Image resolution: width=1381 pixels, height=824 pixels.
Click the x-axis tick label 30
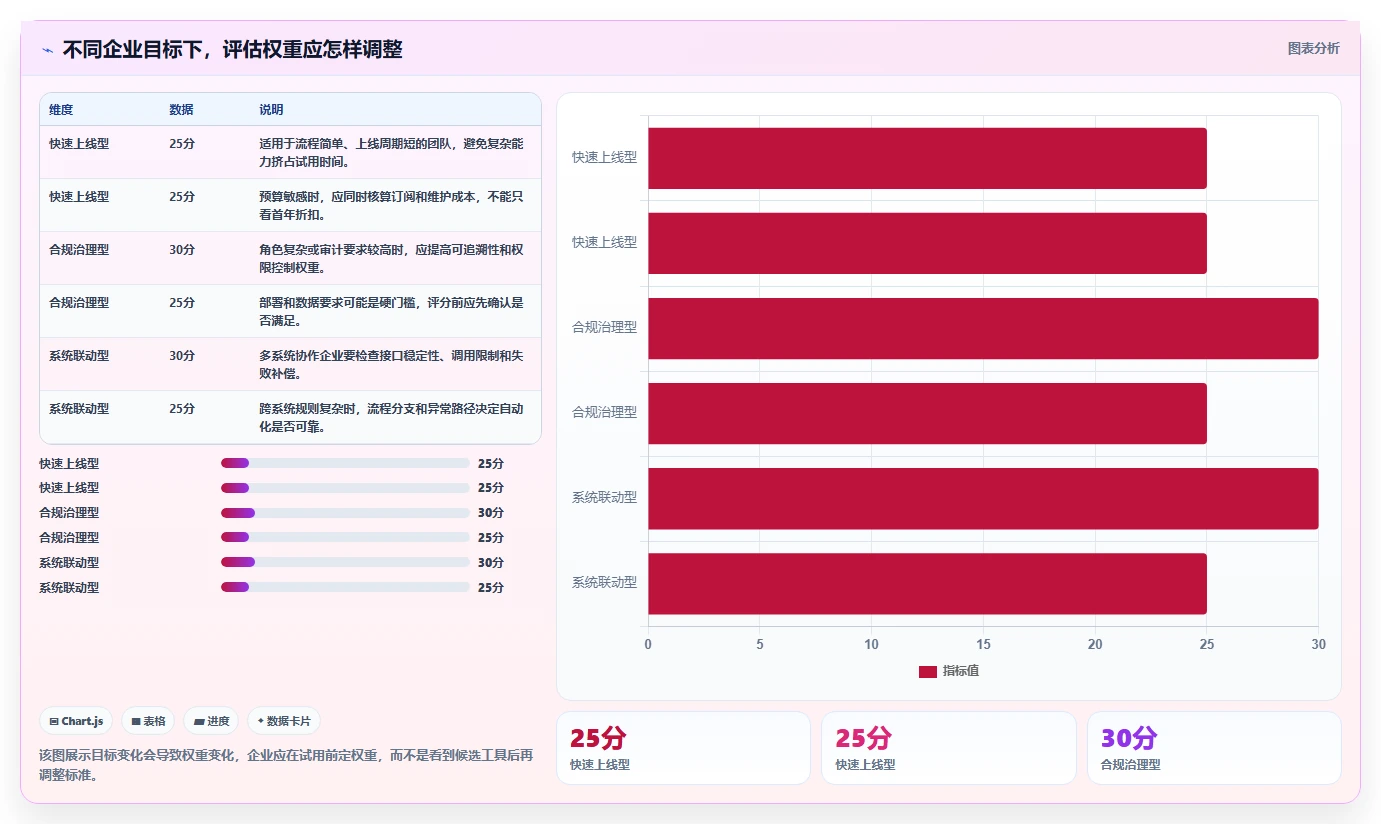coord(1319,644)
